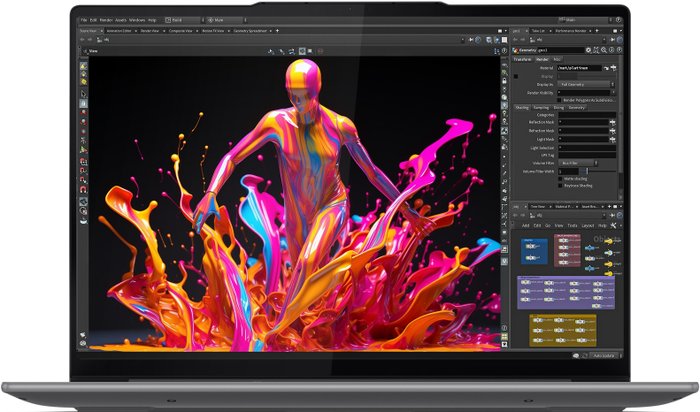Toggle Render Polygons As Subdivision checkbox
700x412 pixels.
coord(560,100)
